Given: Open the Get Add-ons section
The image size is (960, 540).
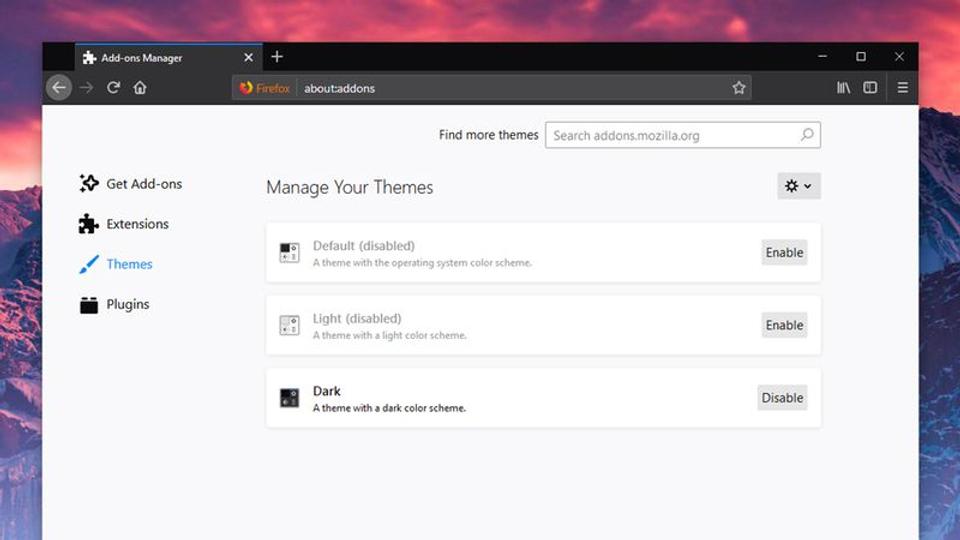Looking at the screenshot, I should 131,184.
